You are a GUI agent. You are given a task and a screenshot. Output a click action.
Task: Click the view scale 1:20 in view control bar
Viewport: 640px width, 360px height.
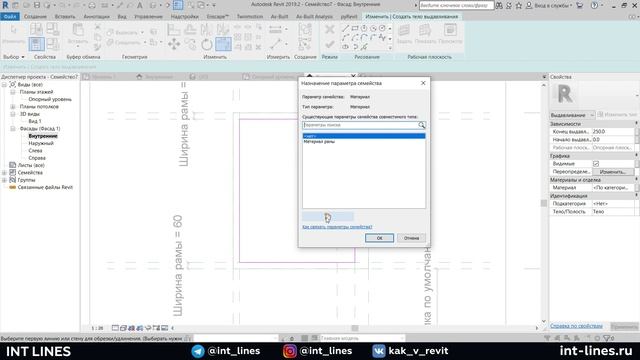click(x=97, y=328)
